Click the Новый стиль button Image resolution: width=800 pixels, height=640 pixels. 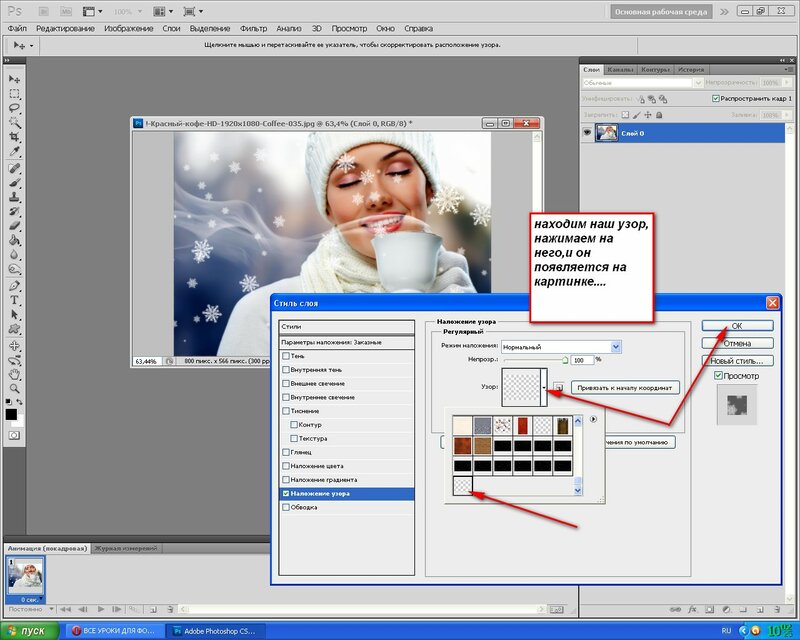coord(737,360)
